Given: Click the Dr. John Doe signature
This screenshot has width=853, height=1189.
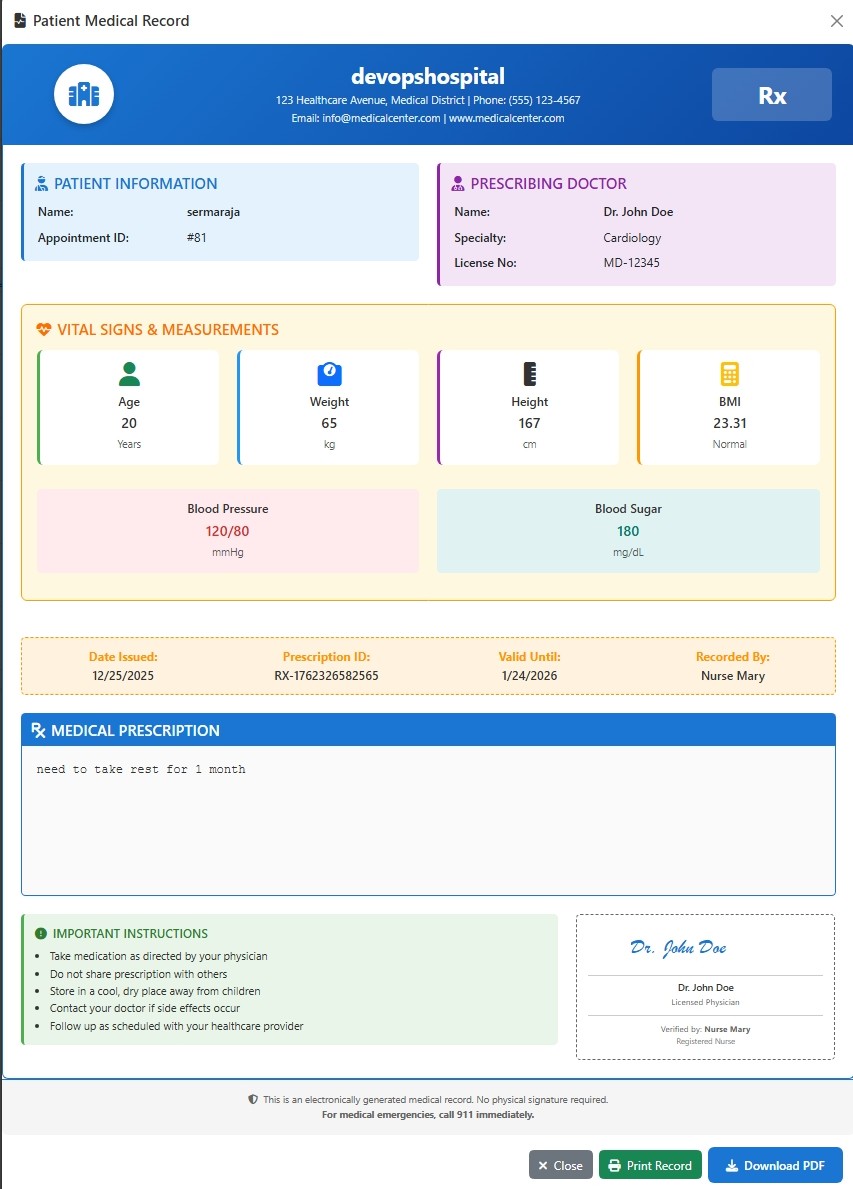Looking at the screenshot, I should [678, 948].
